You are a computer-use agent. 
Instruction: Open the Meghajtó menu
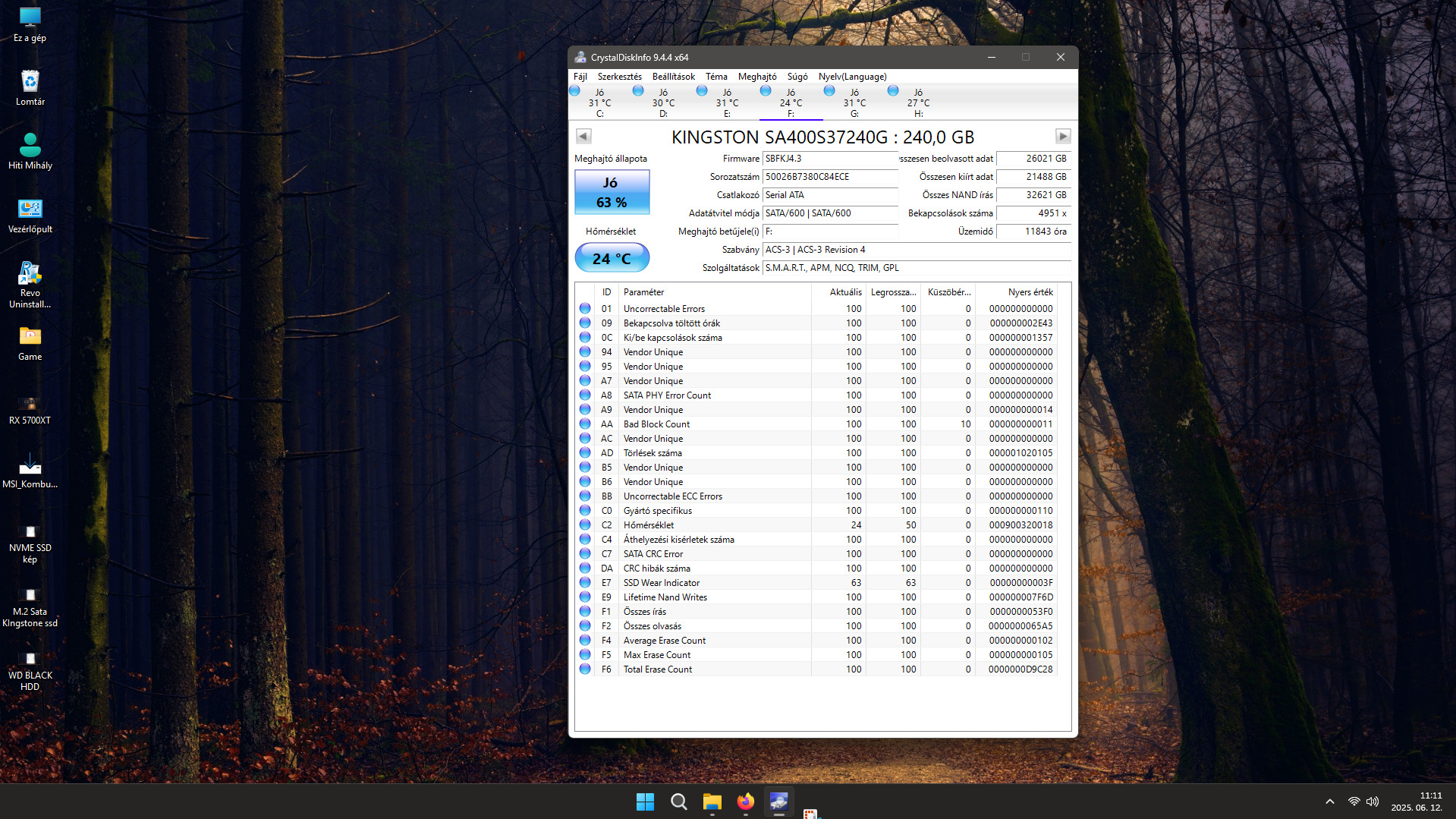click(x=757, y=77)
